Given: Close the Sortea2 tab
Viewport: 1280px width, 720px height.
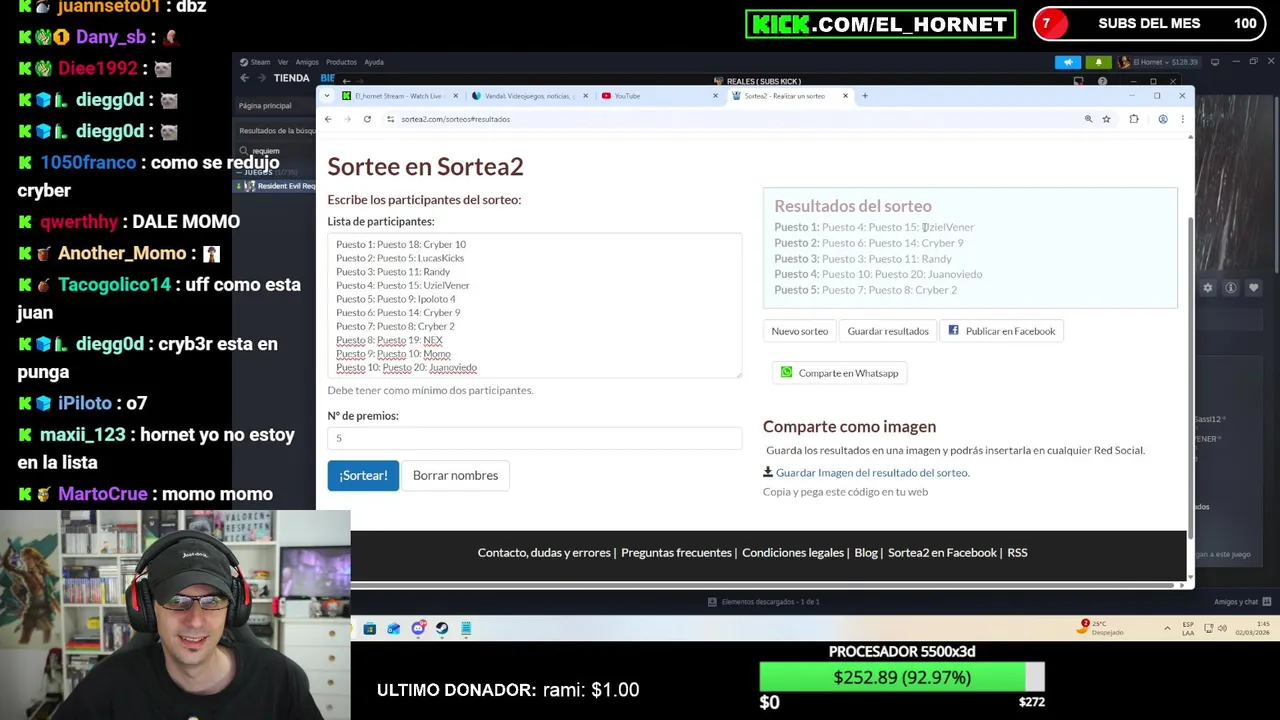Looking at the screenshot, I should 845,96.
